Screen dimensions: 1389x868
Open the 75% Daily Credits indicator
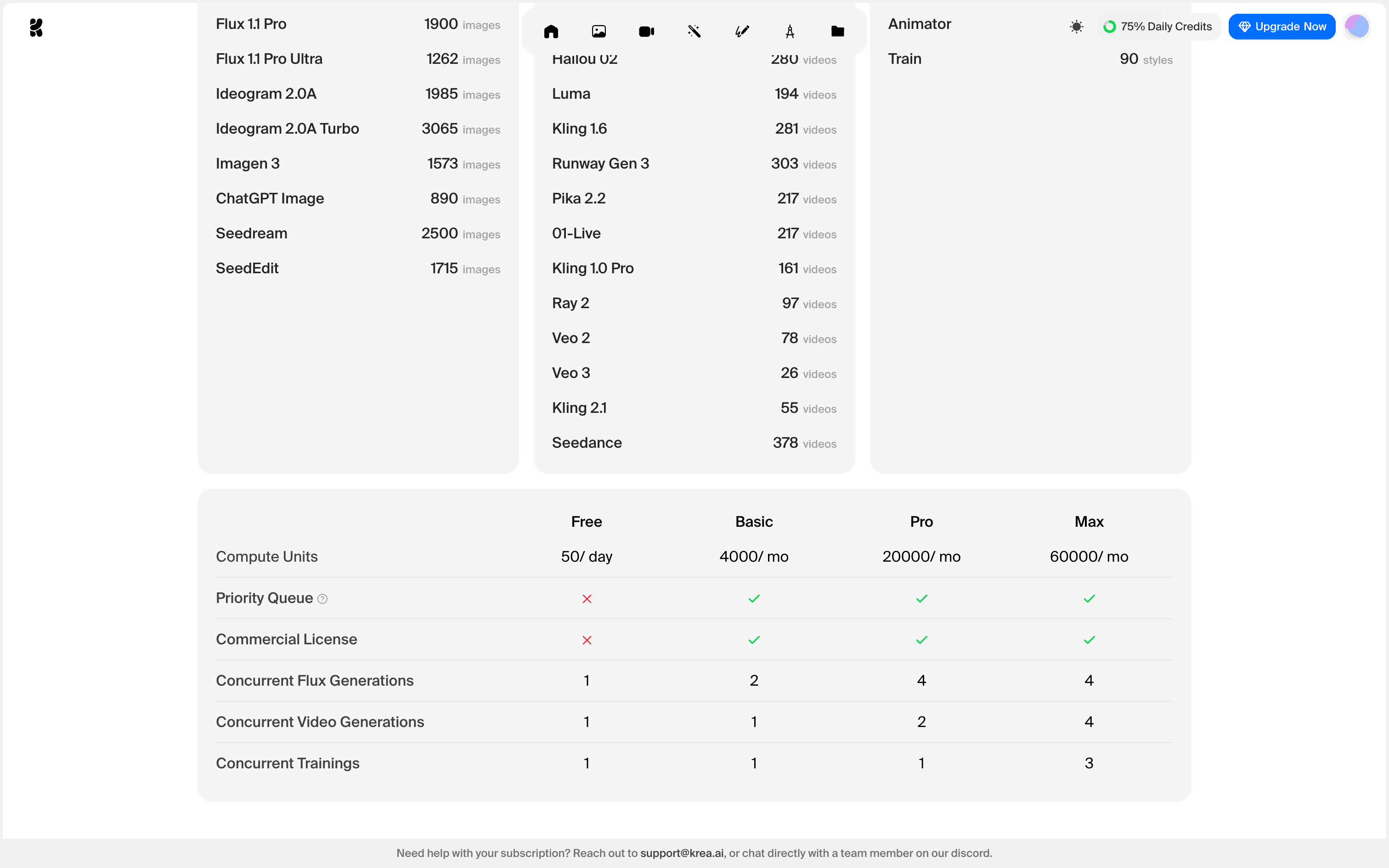[x=1158, y=27]
